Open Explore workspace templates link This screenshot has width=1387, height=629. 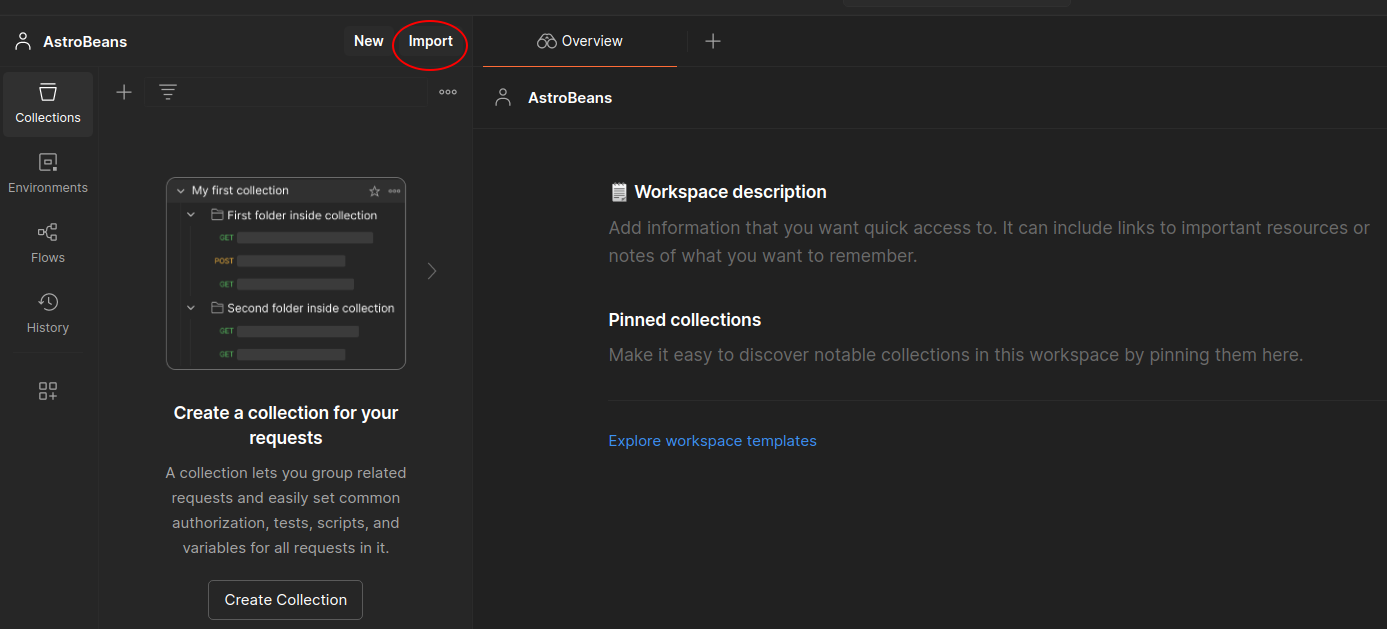coord(712,441)
